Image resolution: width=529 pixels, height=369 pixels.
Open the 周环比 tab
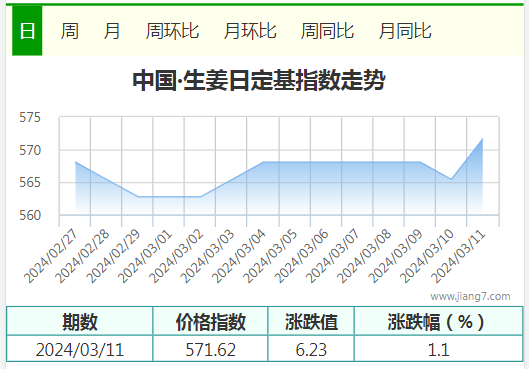[172, 31]
